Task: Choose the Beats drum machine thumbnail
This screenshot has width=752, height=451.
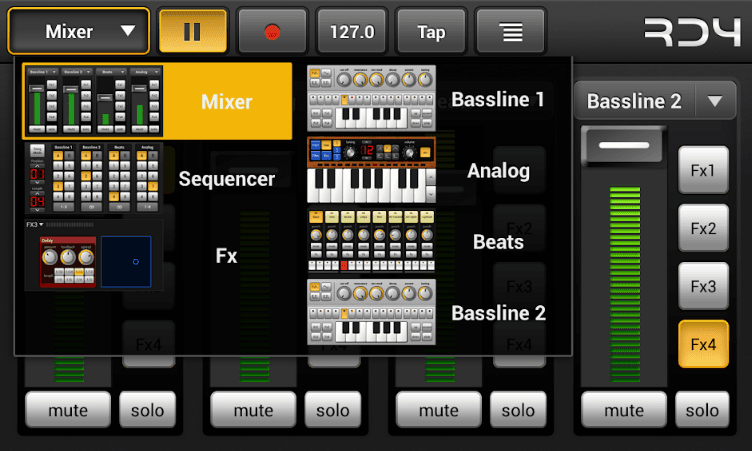Action: coord(372,242)
